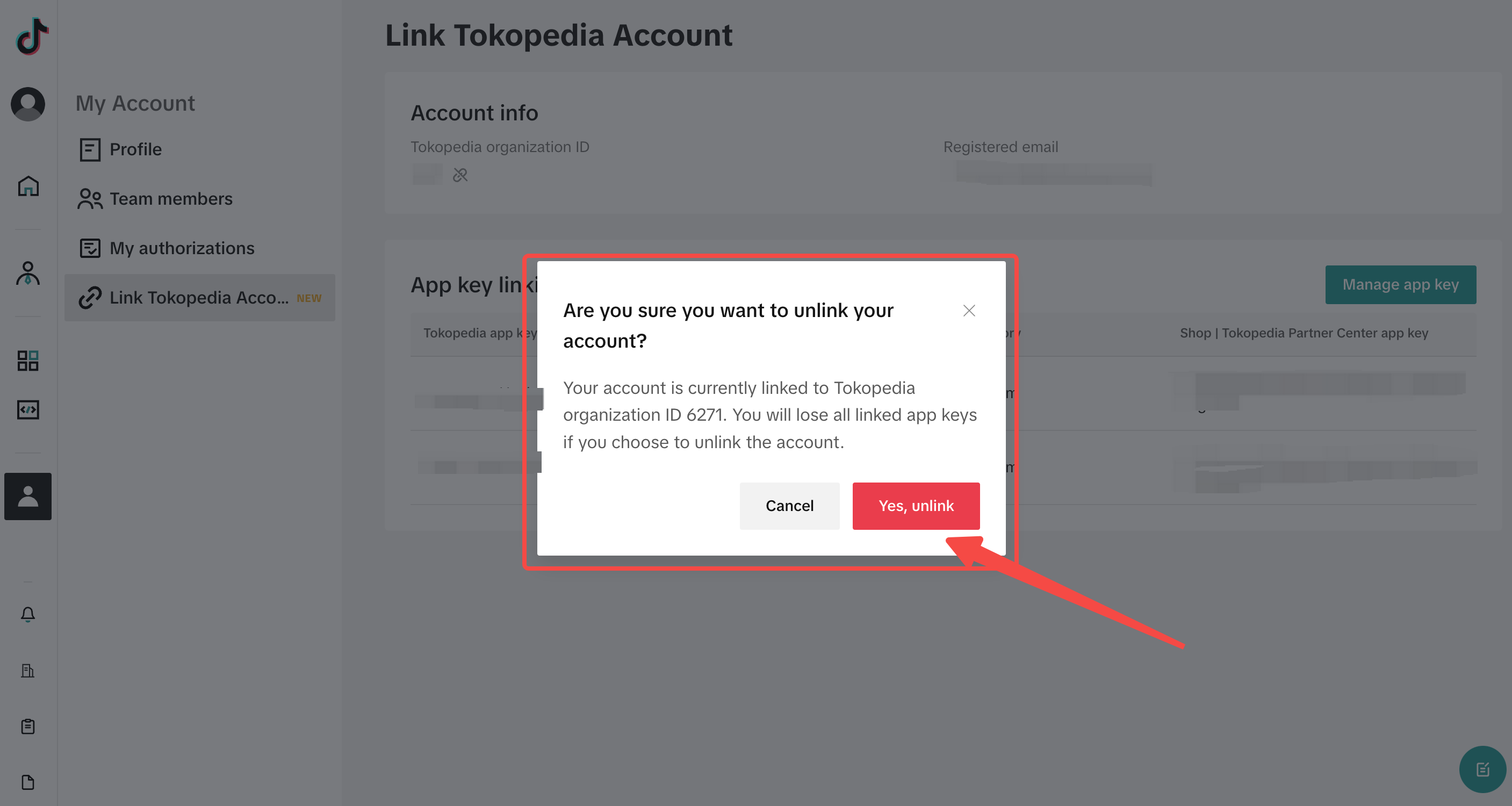Image resolution: width=1512 pixels, height=806 pixels.
Task: Close the unlink dialog with X
Action: [x=969, y=311]
